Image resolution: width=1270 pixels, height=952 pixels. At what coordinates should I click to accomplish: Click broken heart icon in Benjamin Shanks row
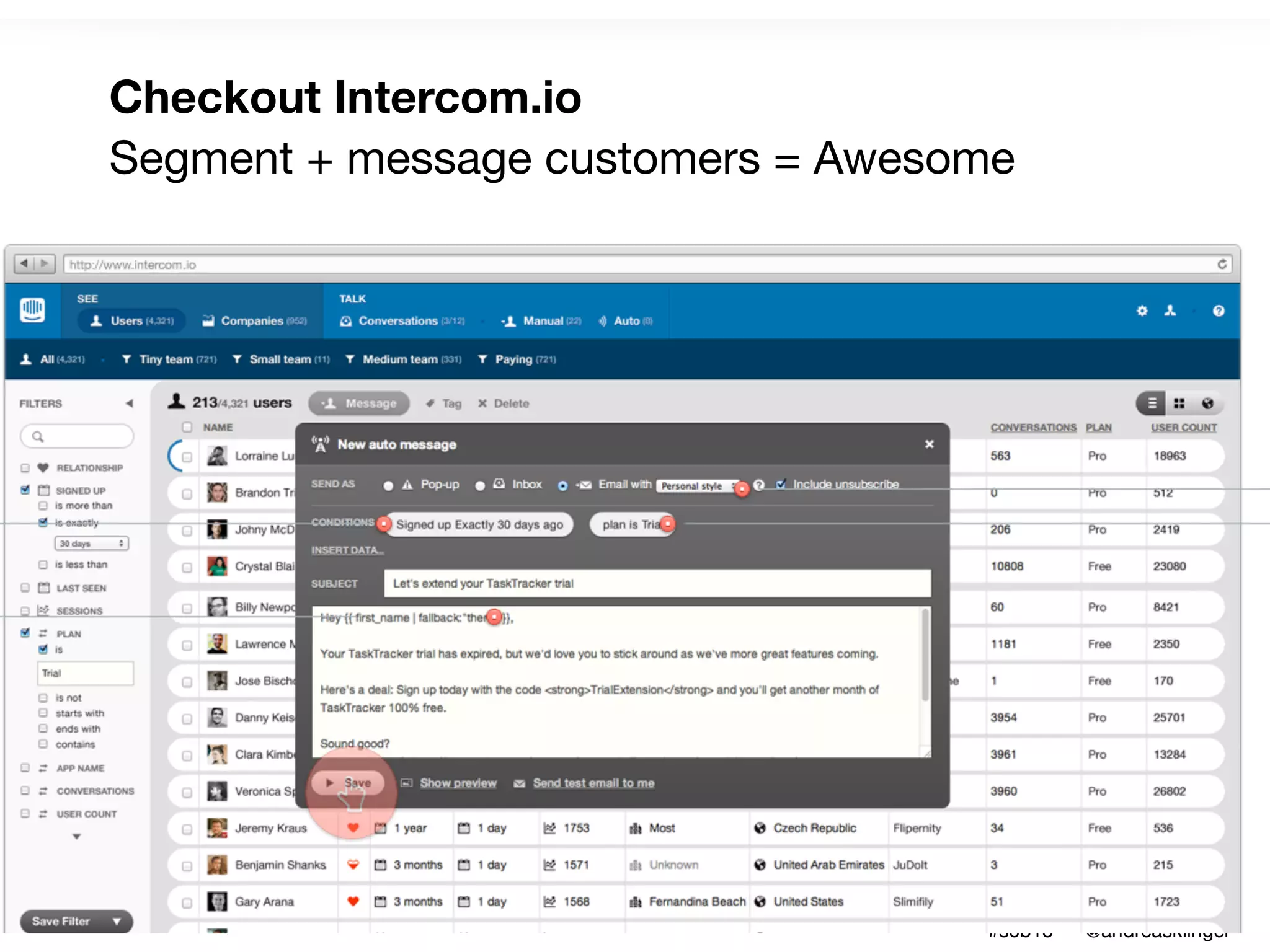353,865
